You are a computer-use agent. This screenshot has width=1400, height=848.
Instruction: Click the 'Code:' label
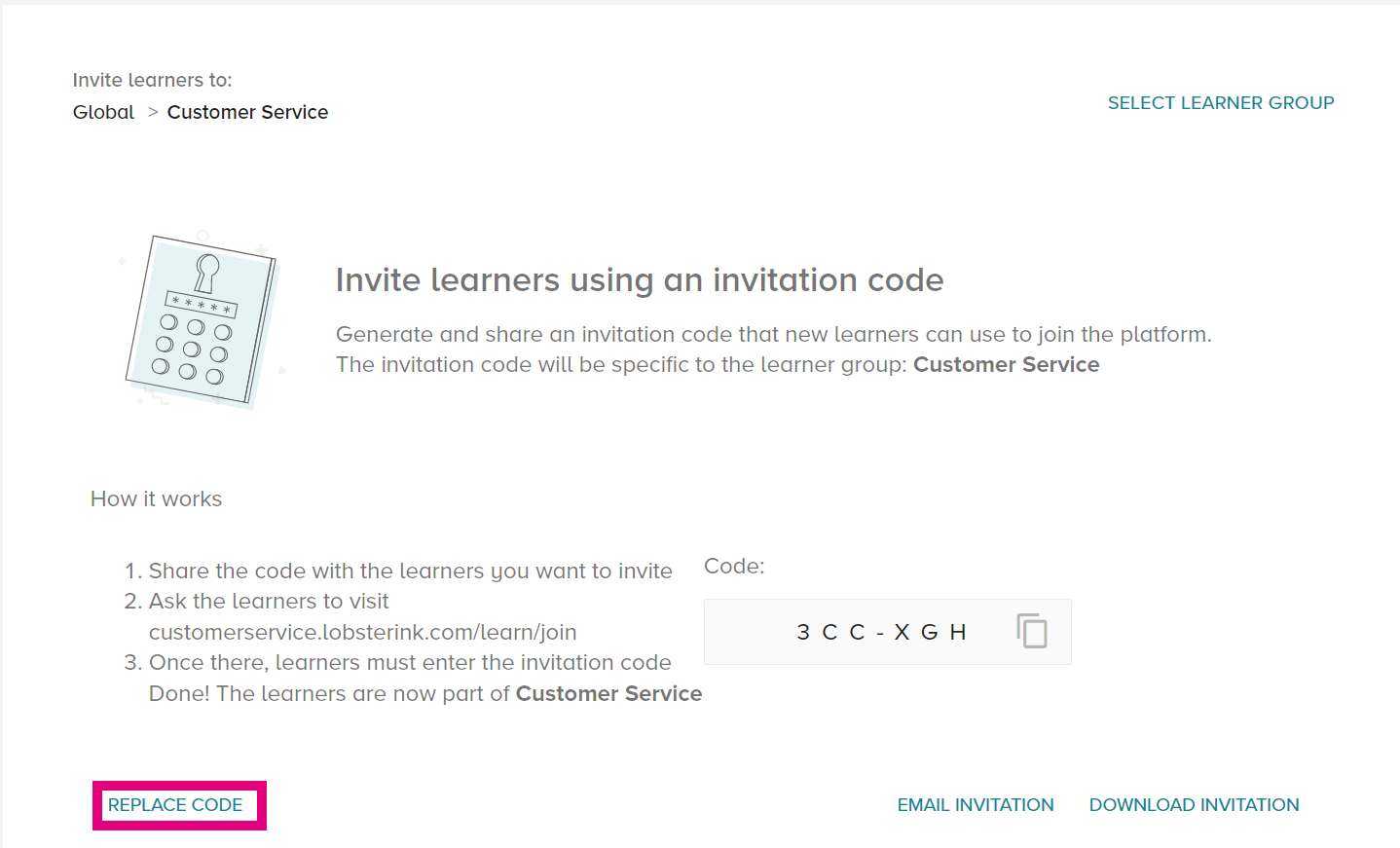(x=734, y=566)
